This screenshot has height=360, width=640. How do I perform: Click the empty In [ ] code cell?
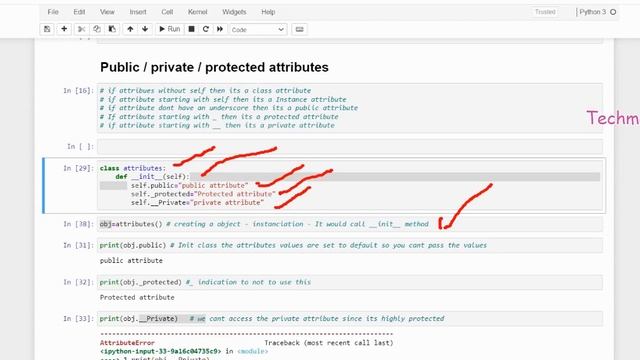(x=350, y=147)
